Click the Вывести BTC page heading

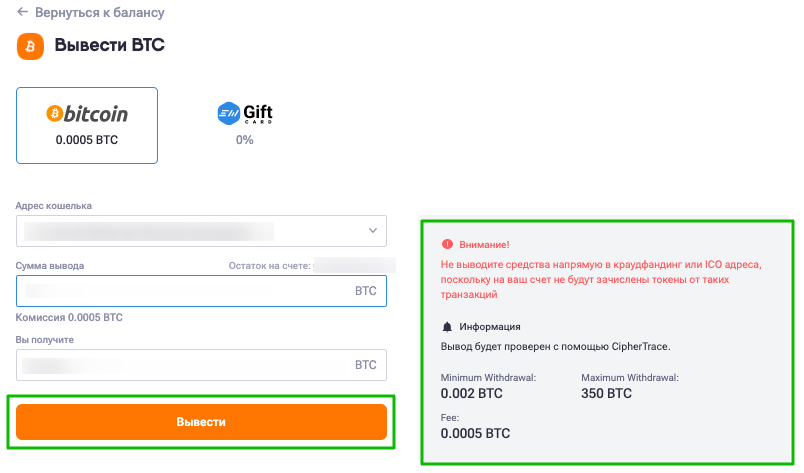[109, 45]
